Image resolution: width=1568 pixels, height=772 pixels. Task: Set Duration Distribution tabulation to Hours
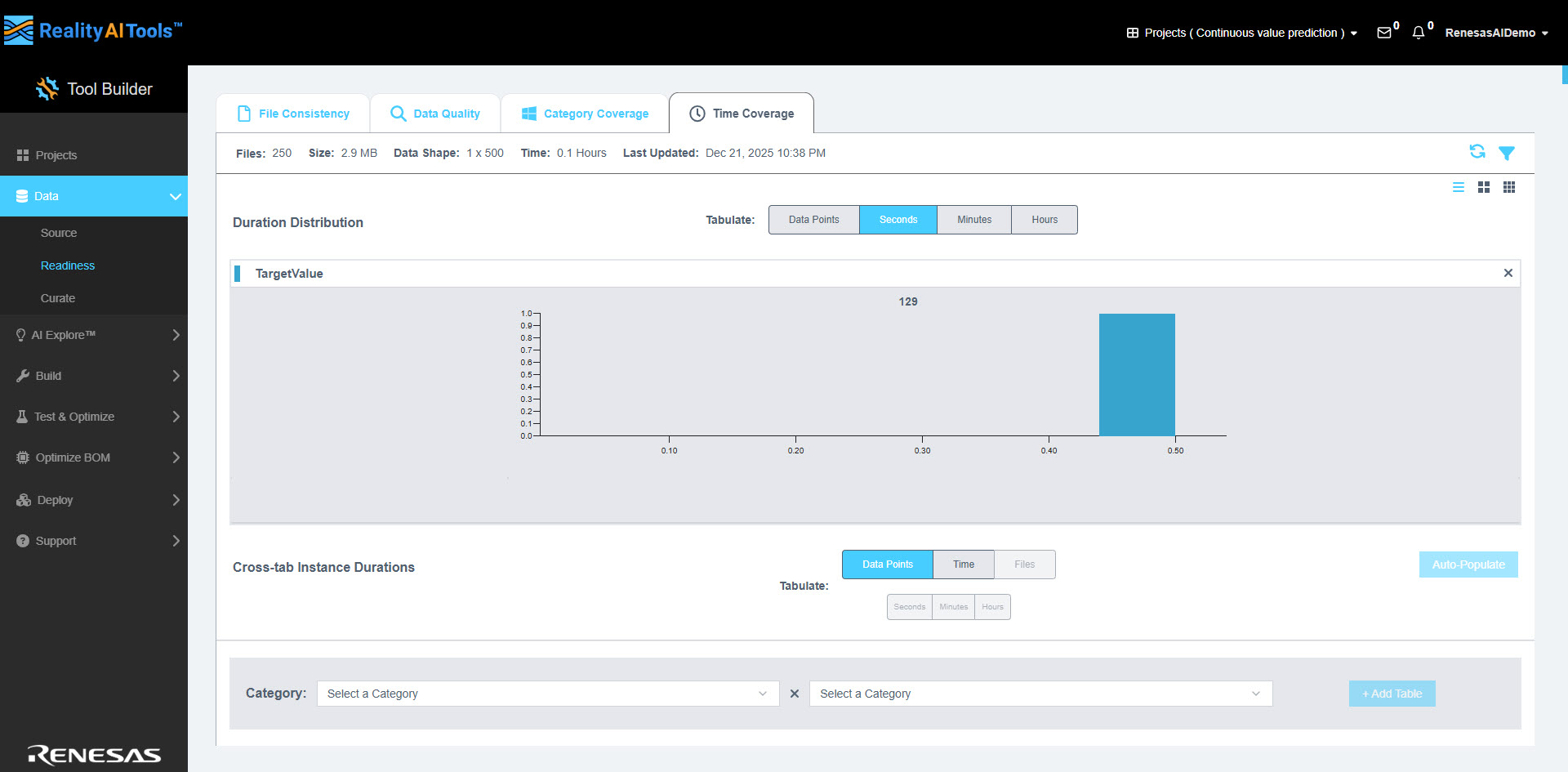click(1044, 220)
